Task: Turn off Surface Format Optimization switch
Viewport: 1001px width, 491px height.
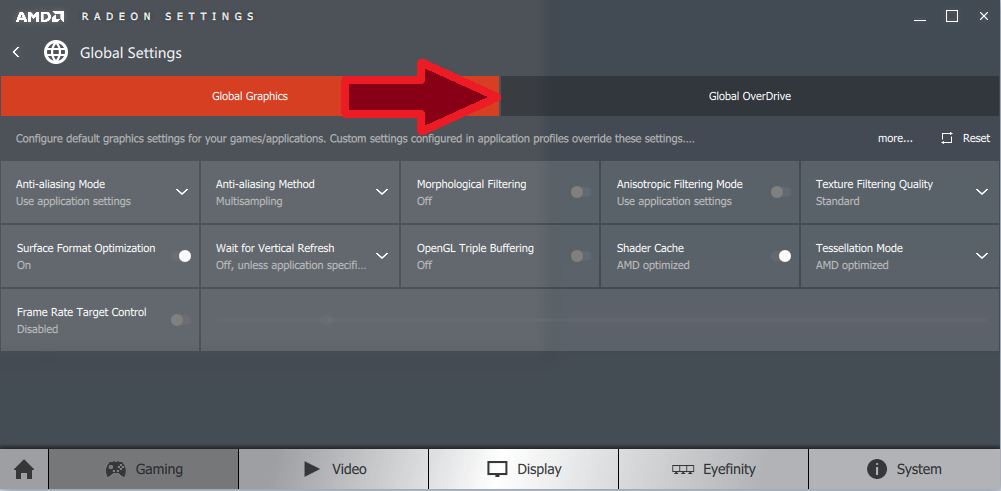Action: tap(181, 256)
